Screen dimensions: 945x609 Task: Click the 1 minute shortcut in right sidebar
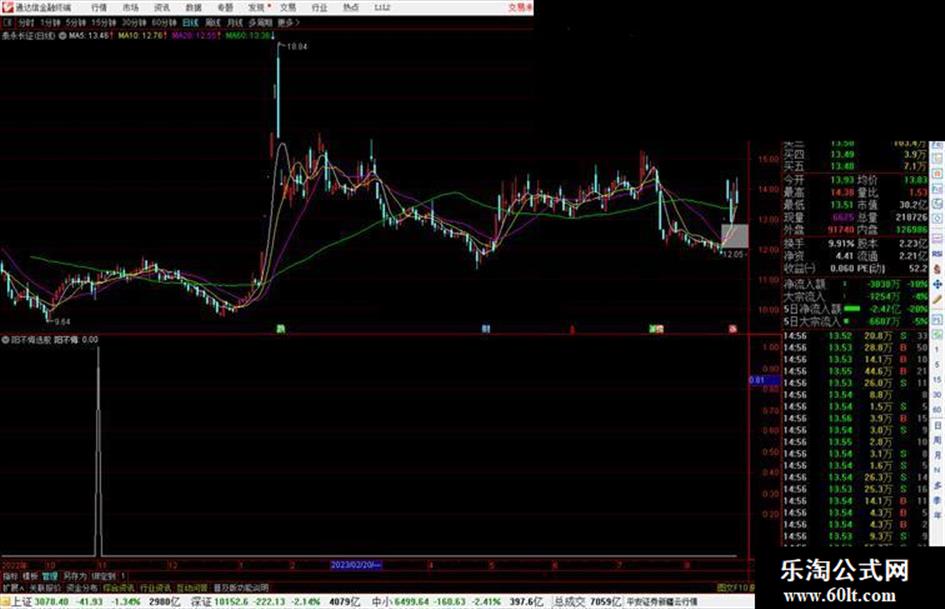(937, 350)
